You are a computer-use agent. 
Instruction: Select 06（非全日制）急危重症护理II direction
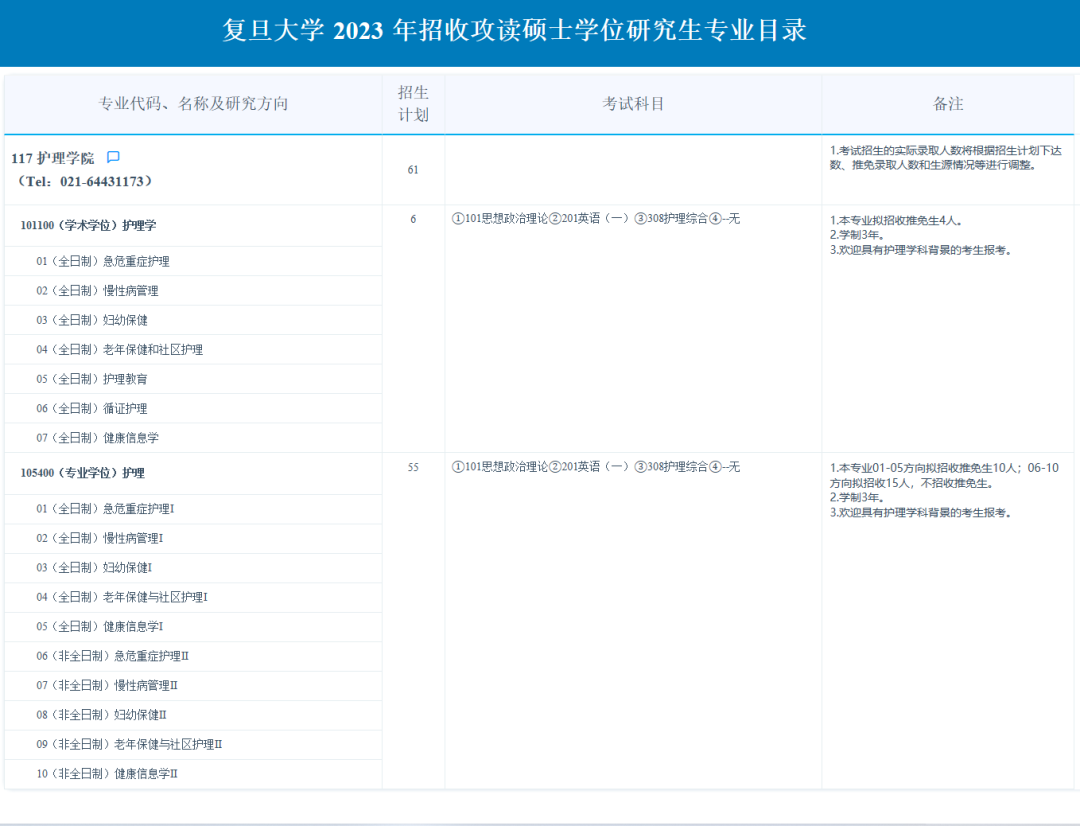(x=112, y=656)
